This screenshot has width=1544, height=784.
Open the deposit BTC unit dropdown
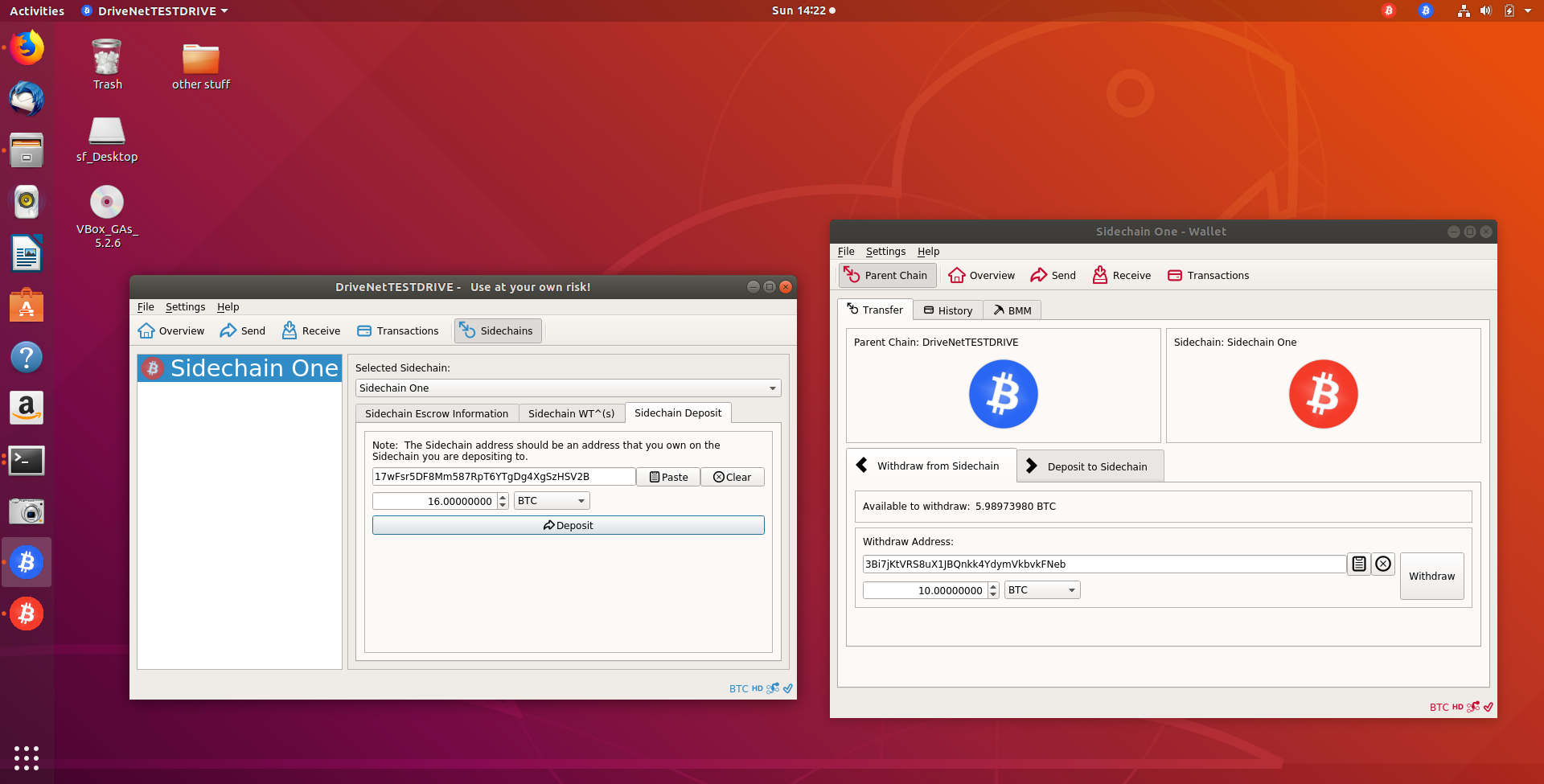pos(552,501)
